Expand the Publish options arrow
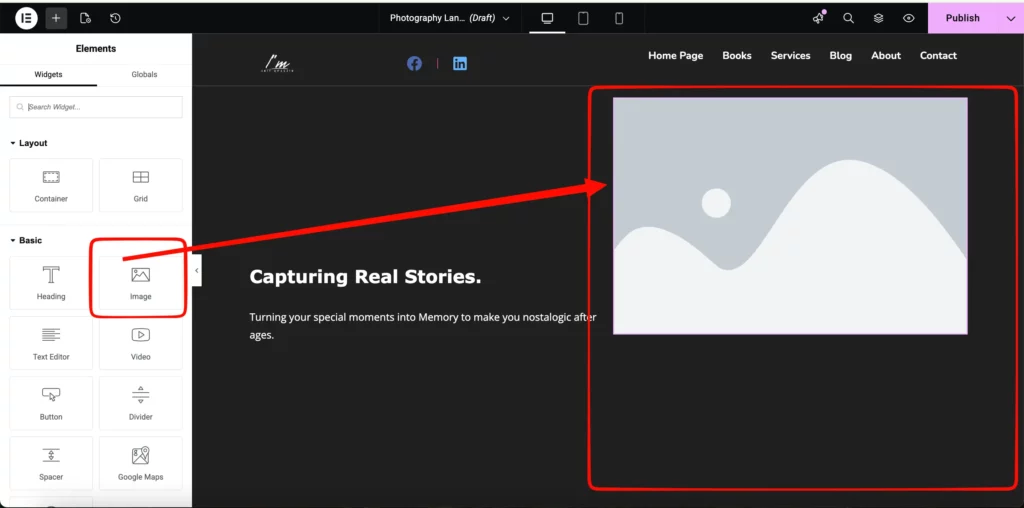The image size is (1024, 508). tap(1010, 18)
